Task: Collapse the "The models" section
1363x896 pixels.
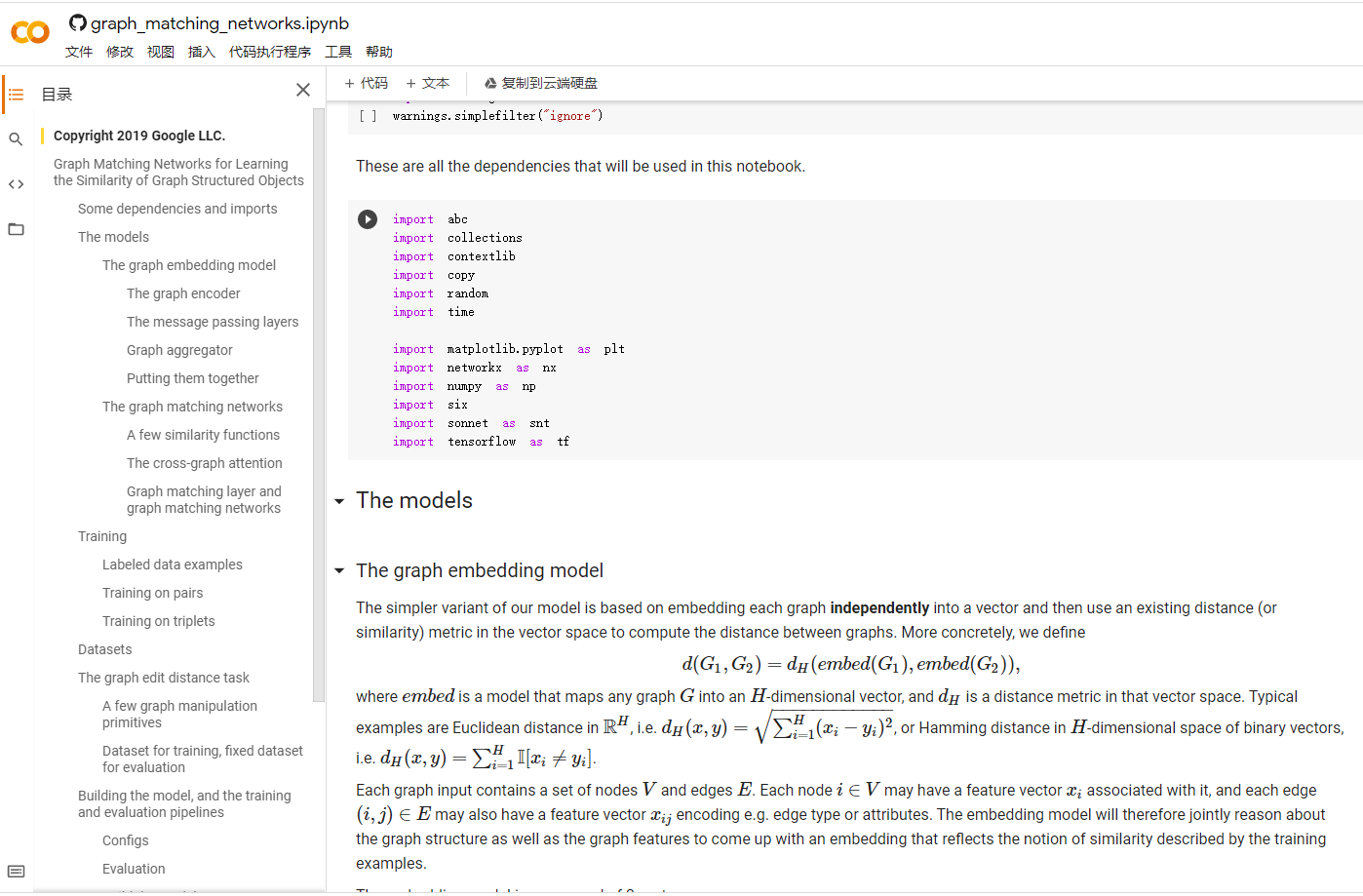Action: coord(338,501)
